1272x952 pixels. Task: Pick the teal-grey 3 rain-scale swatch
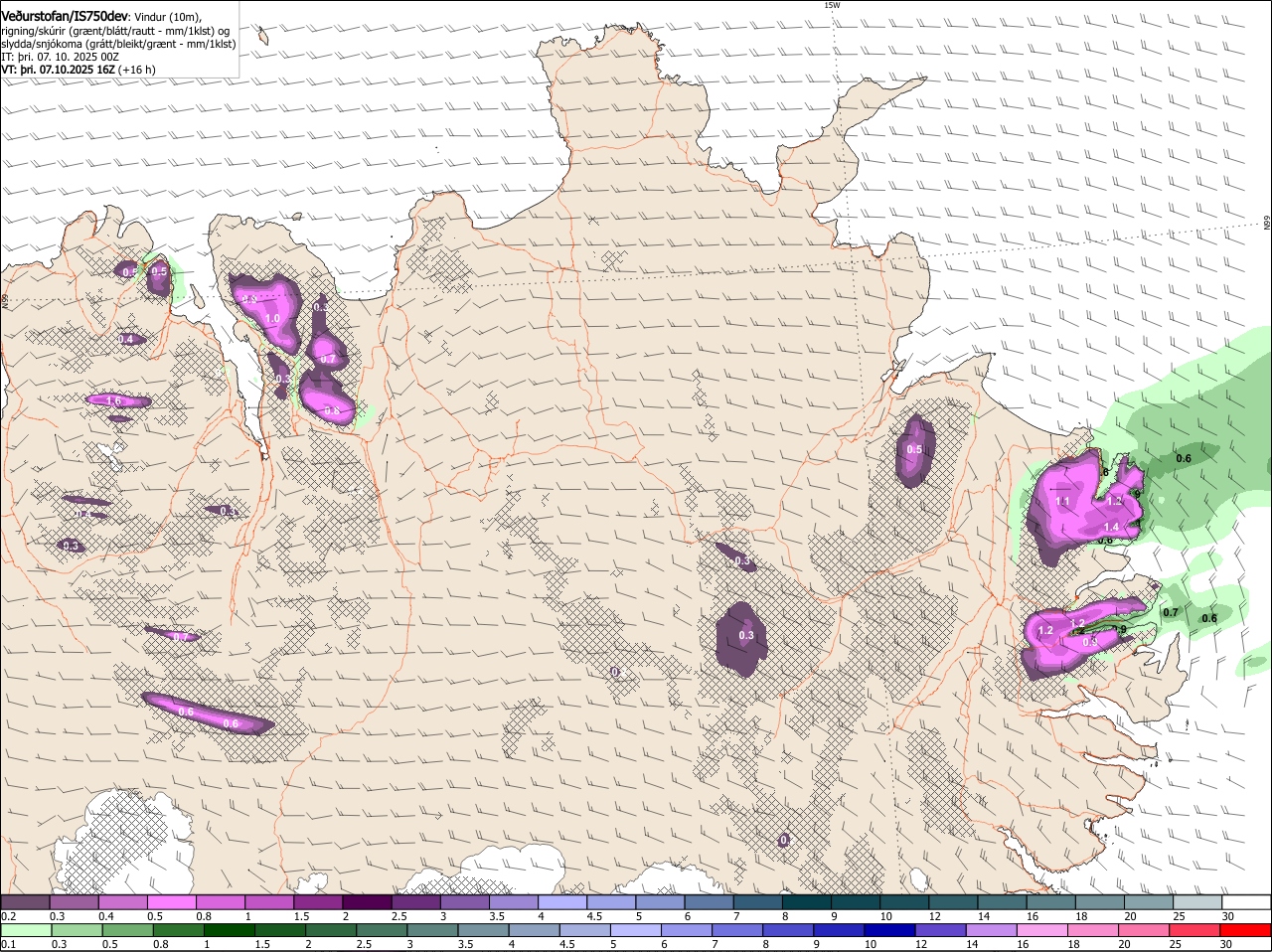431,930
